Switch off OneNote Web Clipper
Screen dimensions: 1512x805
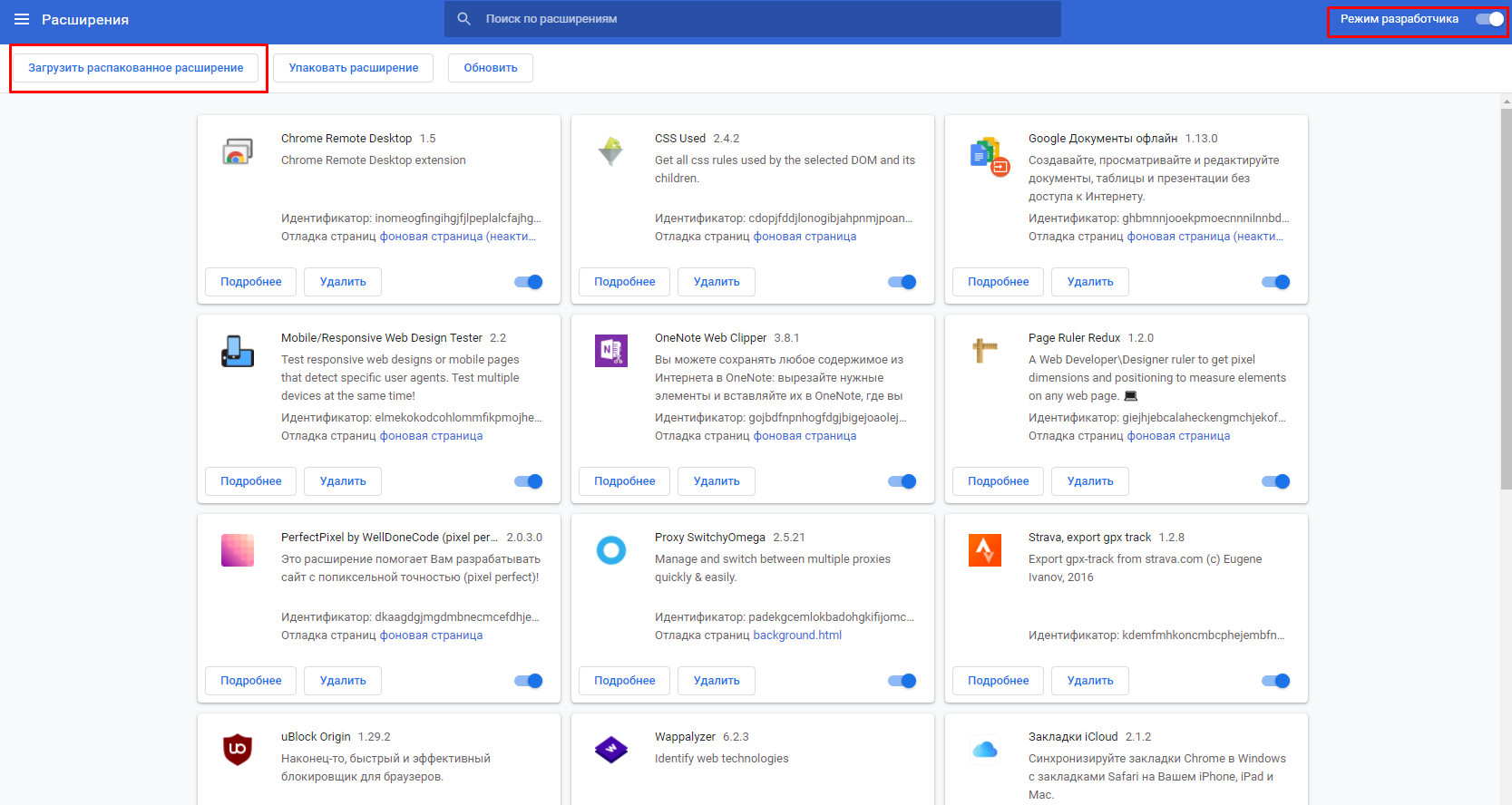[x=902, y=481]
